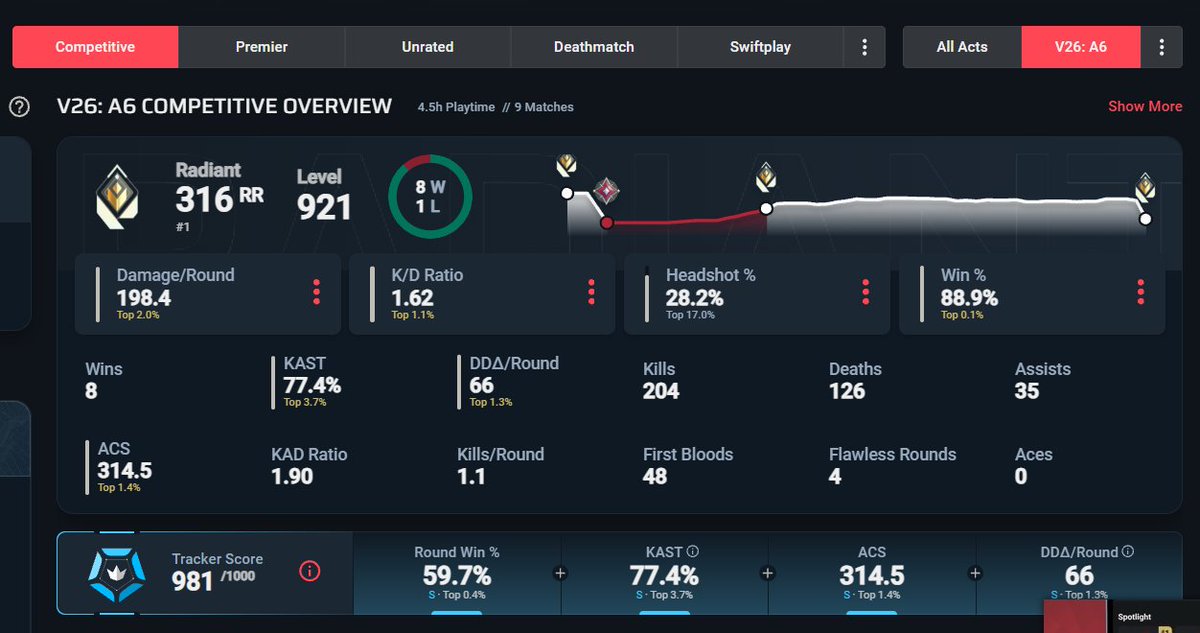Click the plus icon between KAST and ACS
This screenshot has width=1200, height=633.
tap(768, 573)
